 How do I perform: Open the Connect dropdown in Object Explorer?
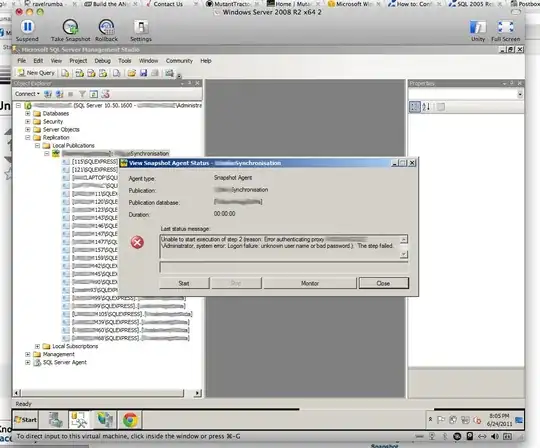27,94
